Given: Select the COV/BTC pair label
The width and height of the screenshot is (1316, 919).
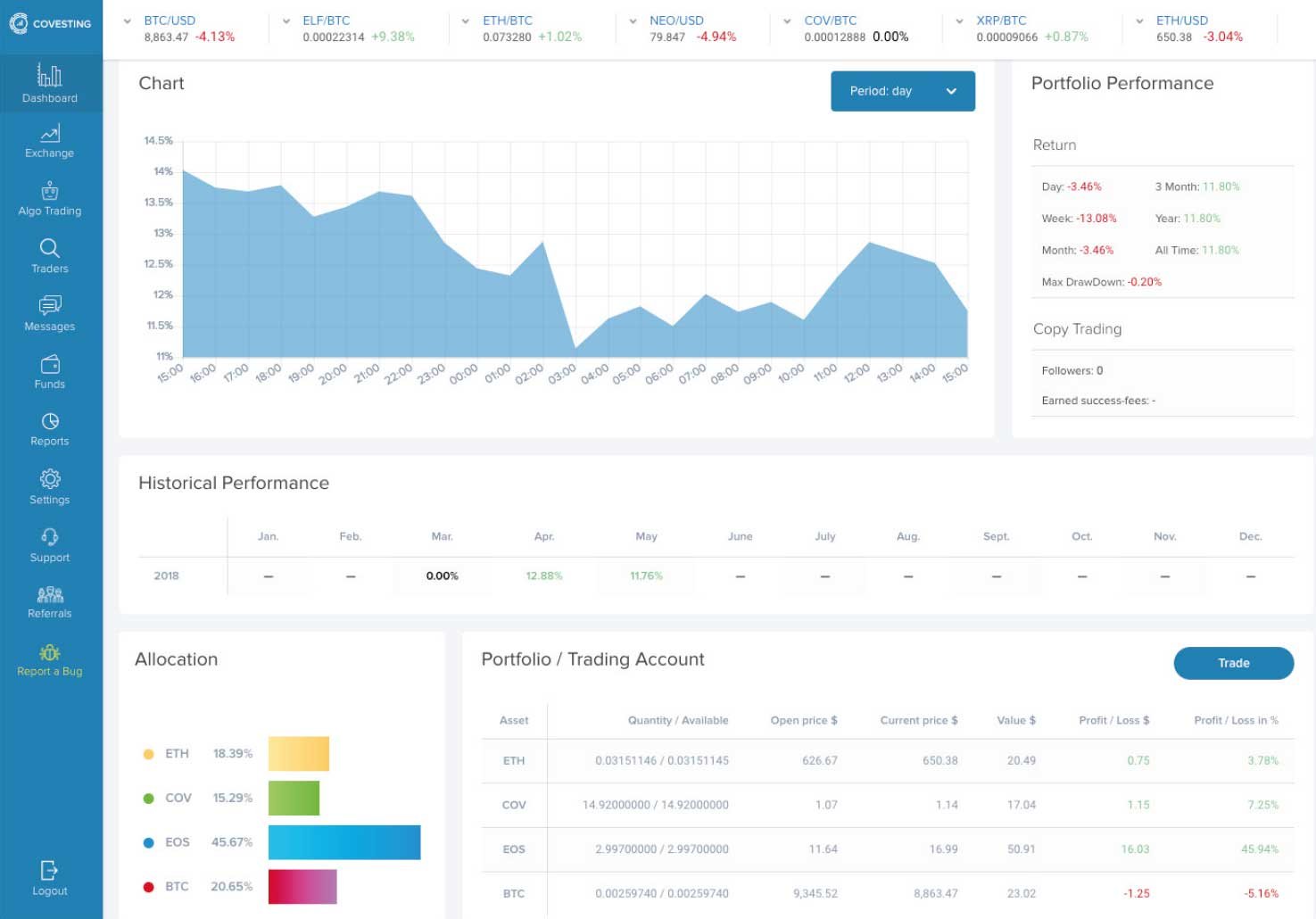Looking at the screenshot, I should (831, 21).
